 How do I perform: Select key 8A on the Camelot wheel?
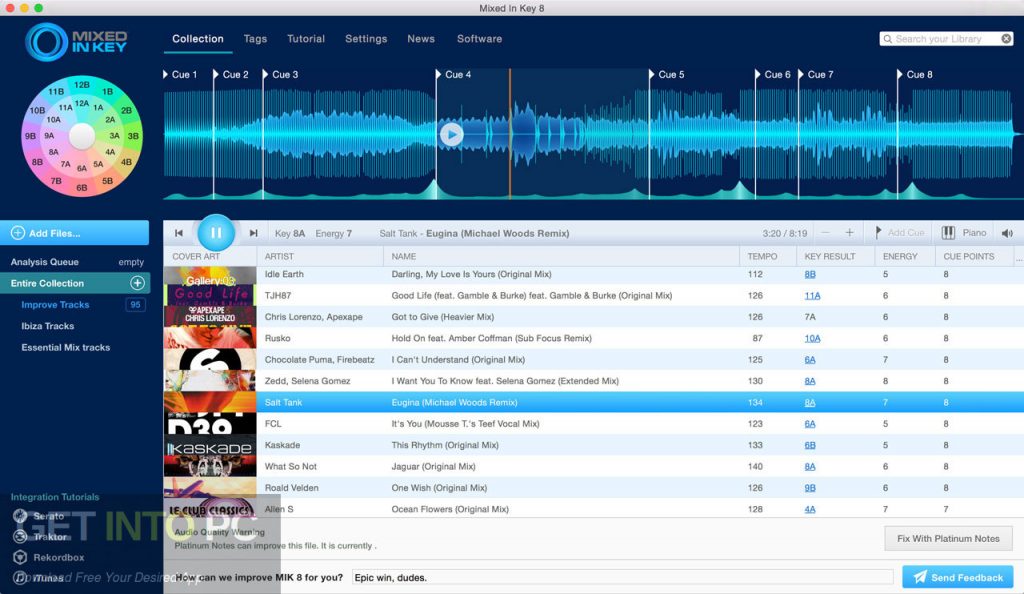54,152
